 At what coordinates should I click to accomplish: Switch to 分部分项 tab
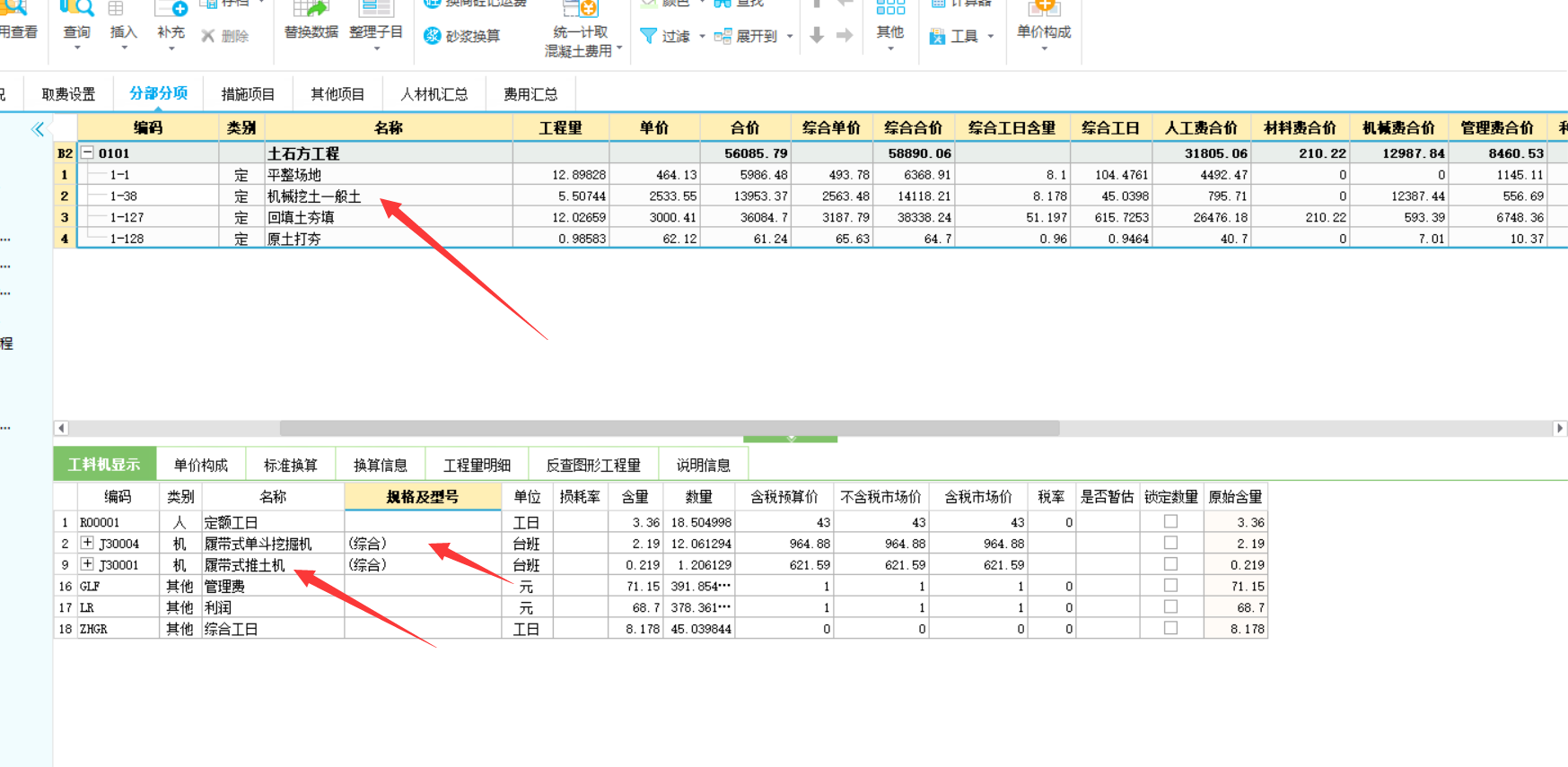point(158,93)
